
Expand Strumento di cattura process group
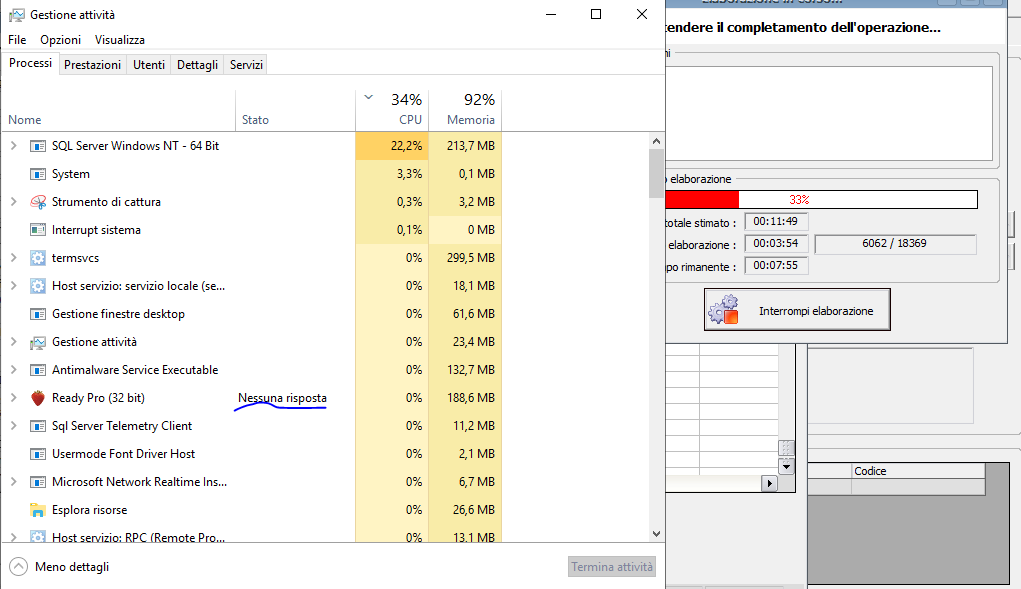(14, 202)
